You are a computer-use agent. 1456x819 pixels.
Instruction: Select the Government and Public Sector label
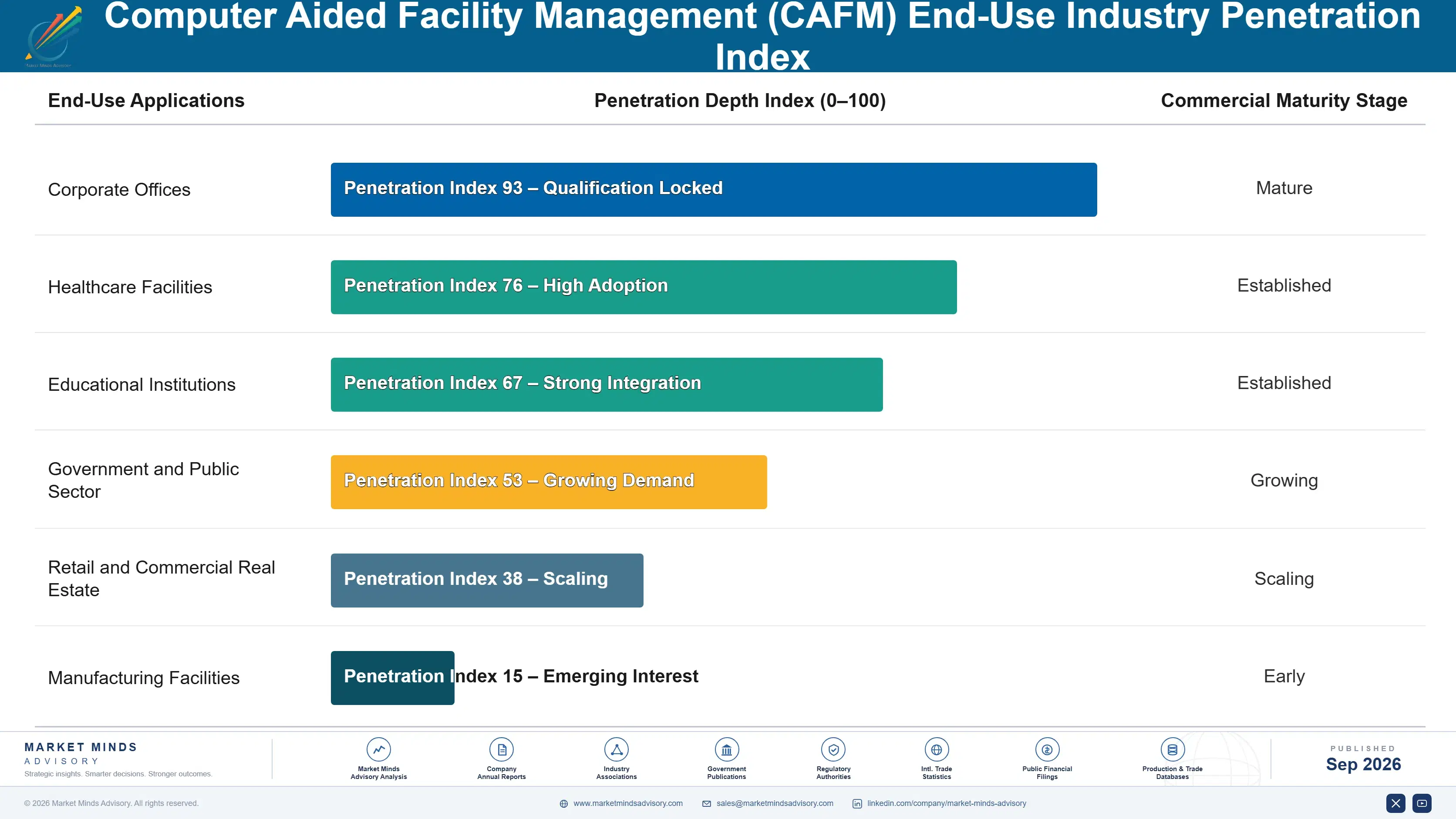[x=144, y=480]
